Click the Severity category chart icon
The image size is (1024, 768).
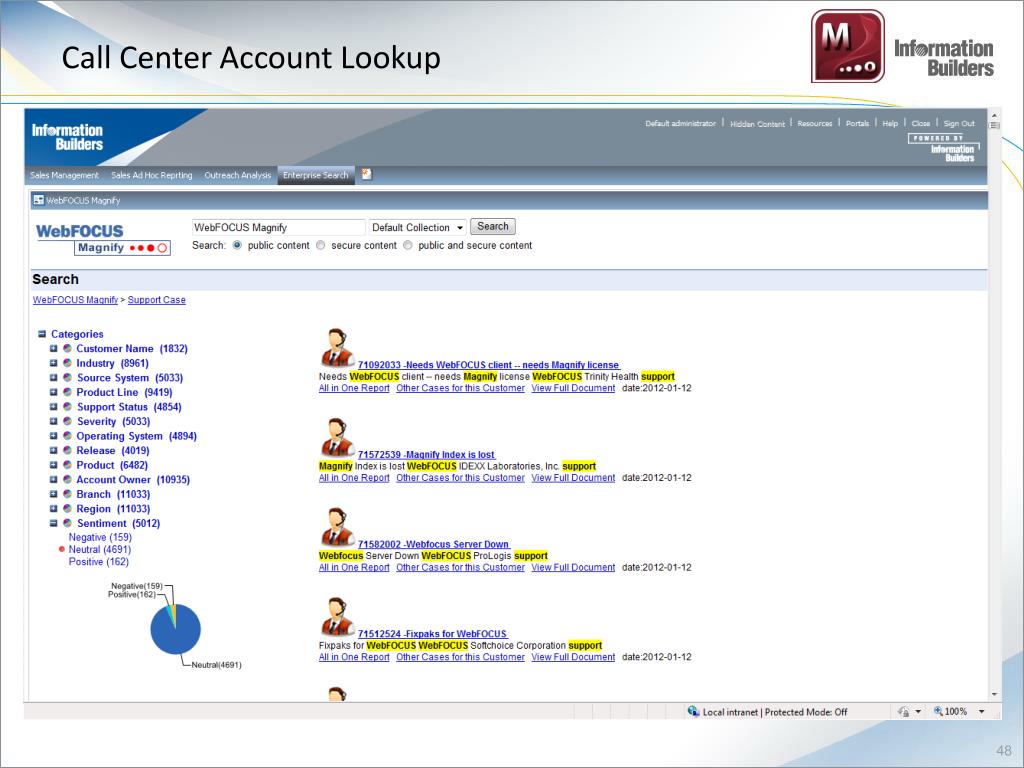67,421
